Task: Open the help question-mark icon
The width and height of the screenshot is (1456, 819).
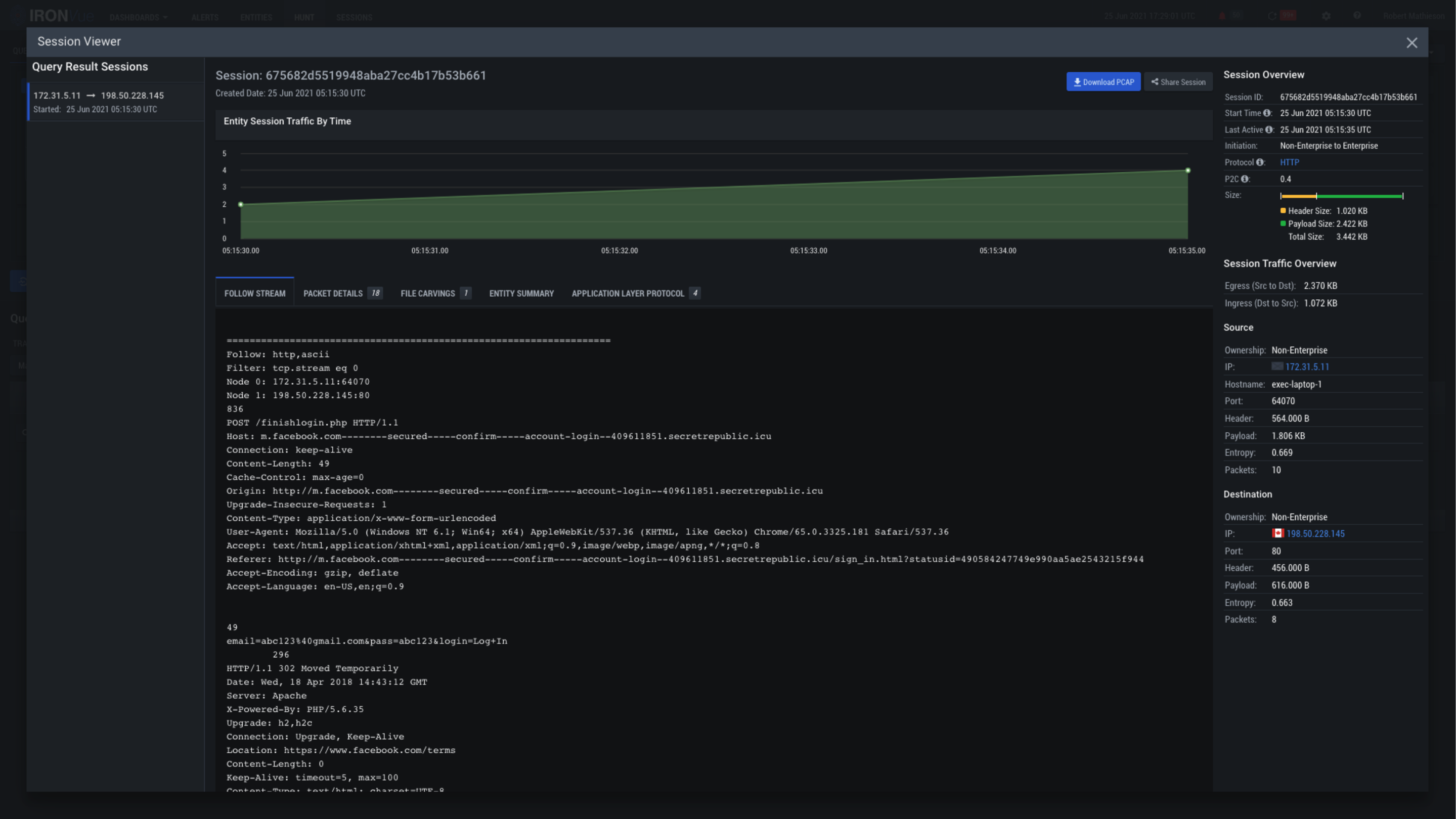Action: pyautogui.click(x=1358, y=15)
